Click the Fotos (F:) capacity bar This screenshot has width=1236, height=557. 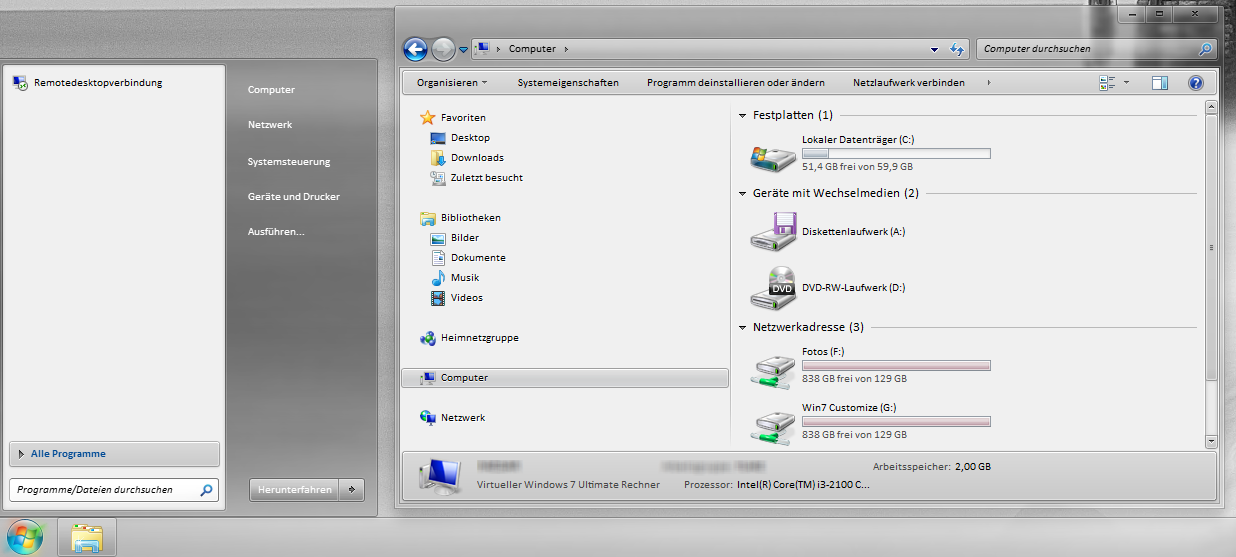896,366
